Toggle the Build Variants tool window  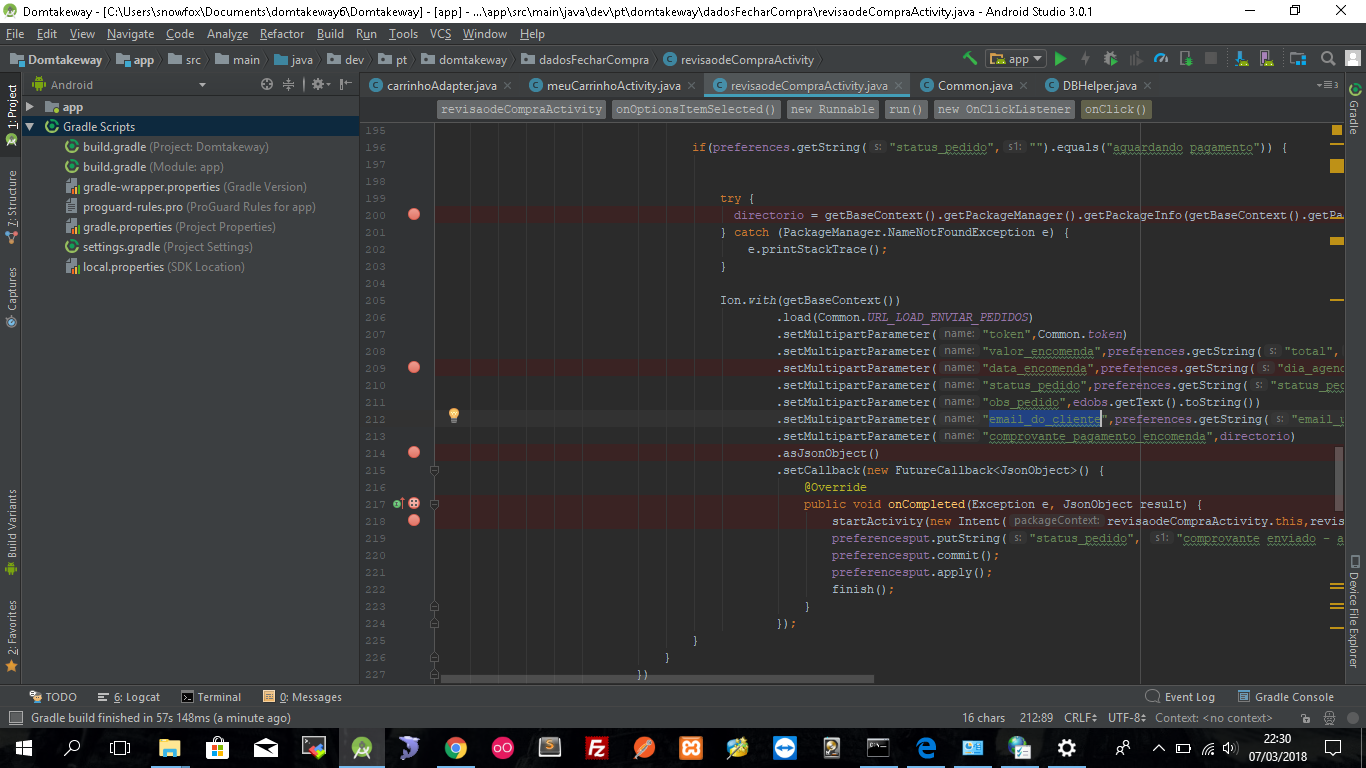pos(11,531)
